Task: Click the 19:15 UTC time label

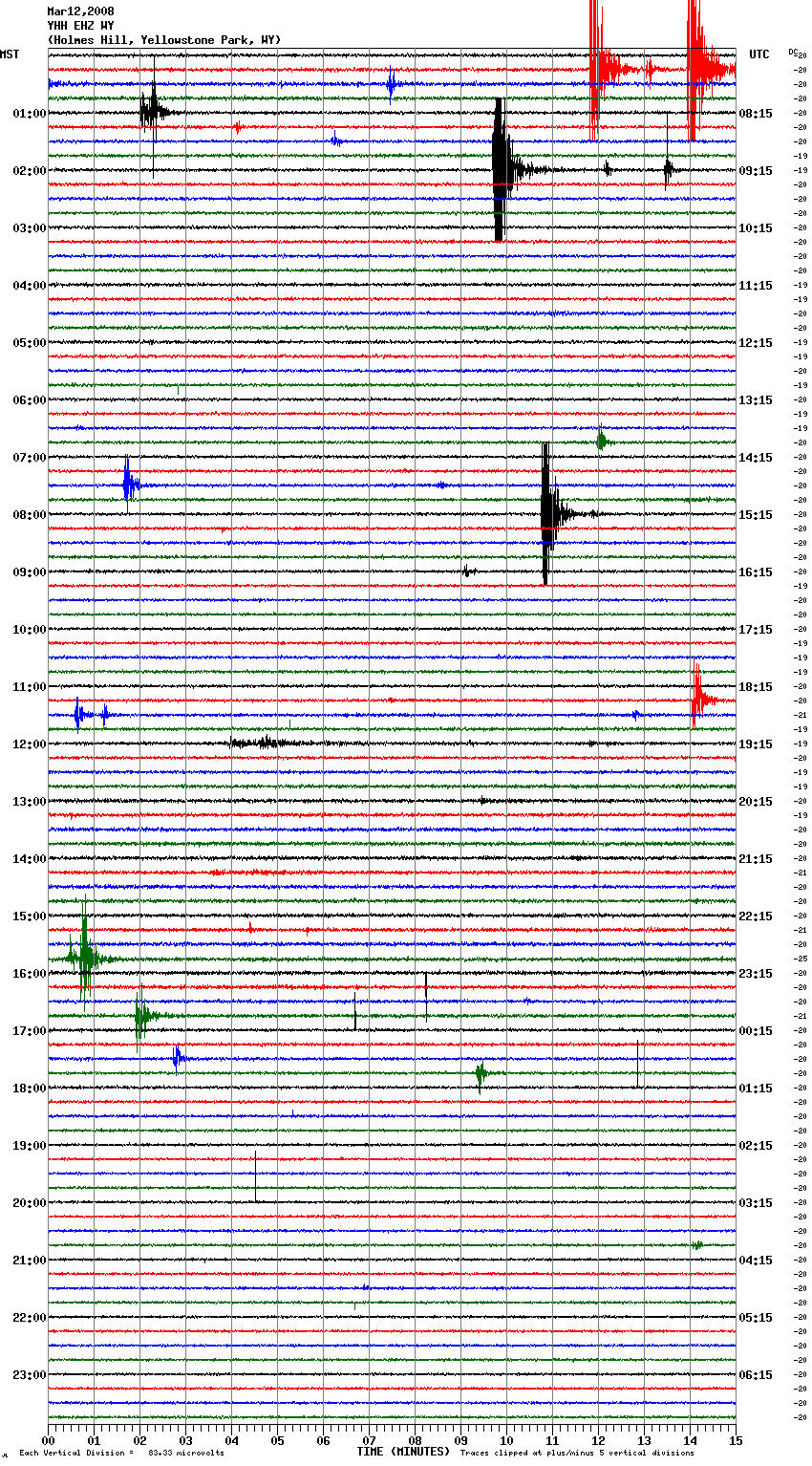Action: 756,744
